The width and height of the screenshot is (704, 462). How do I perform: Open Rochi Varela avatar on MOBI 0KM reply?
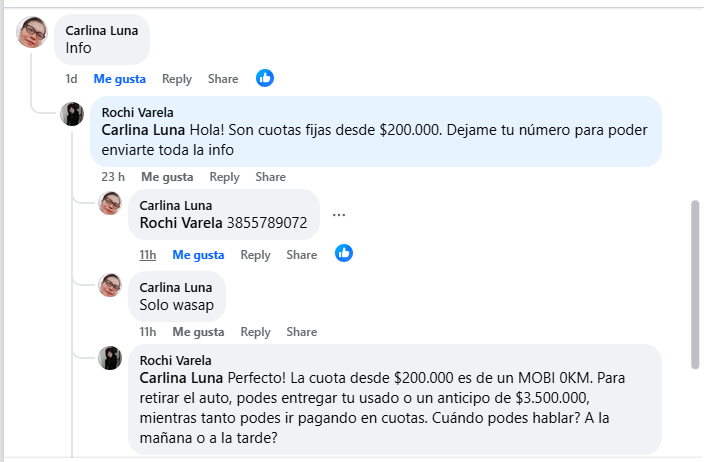(x=110, y=358)
